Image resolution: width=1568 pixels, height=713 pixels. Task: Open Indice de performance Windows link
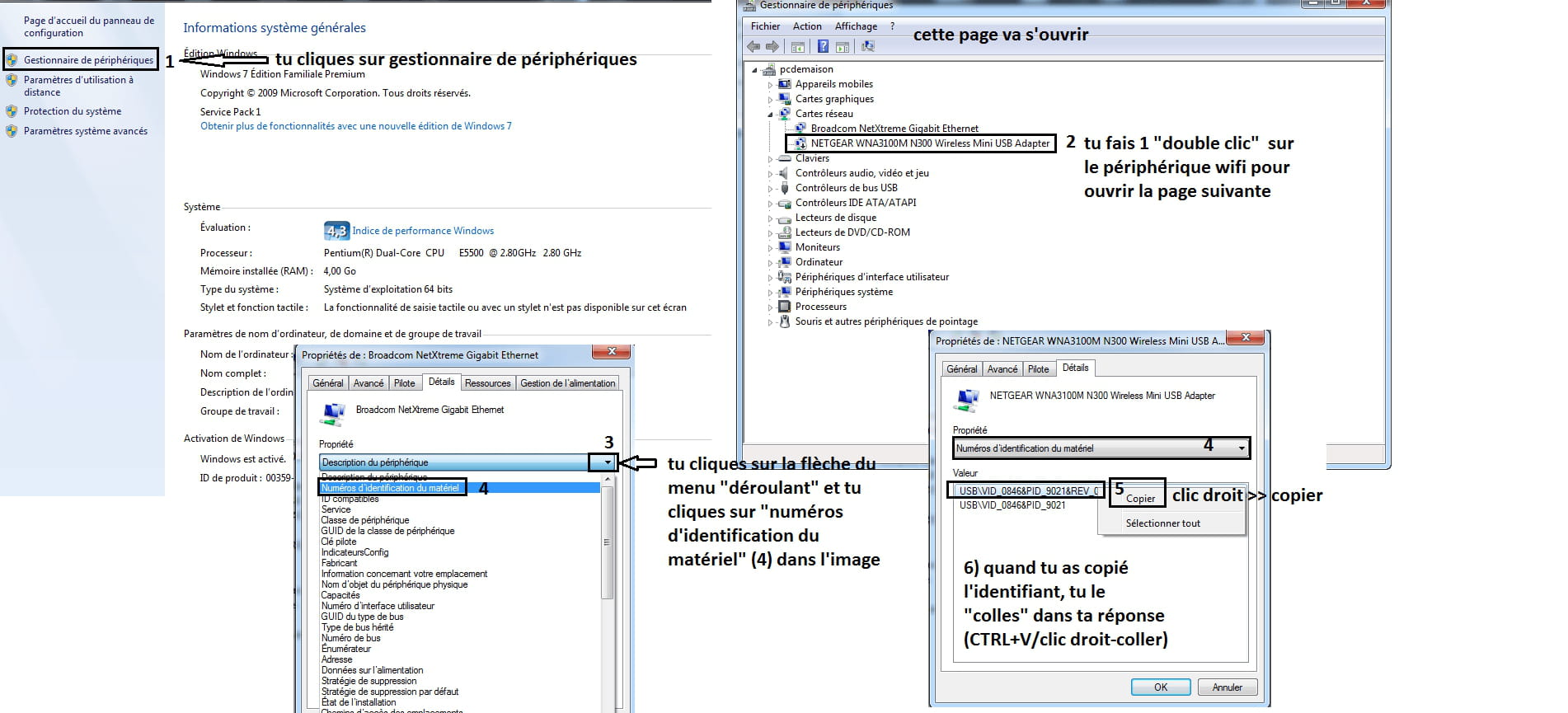click(423, 231)
